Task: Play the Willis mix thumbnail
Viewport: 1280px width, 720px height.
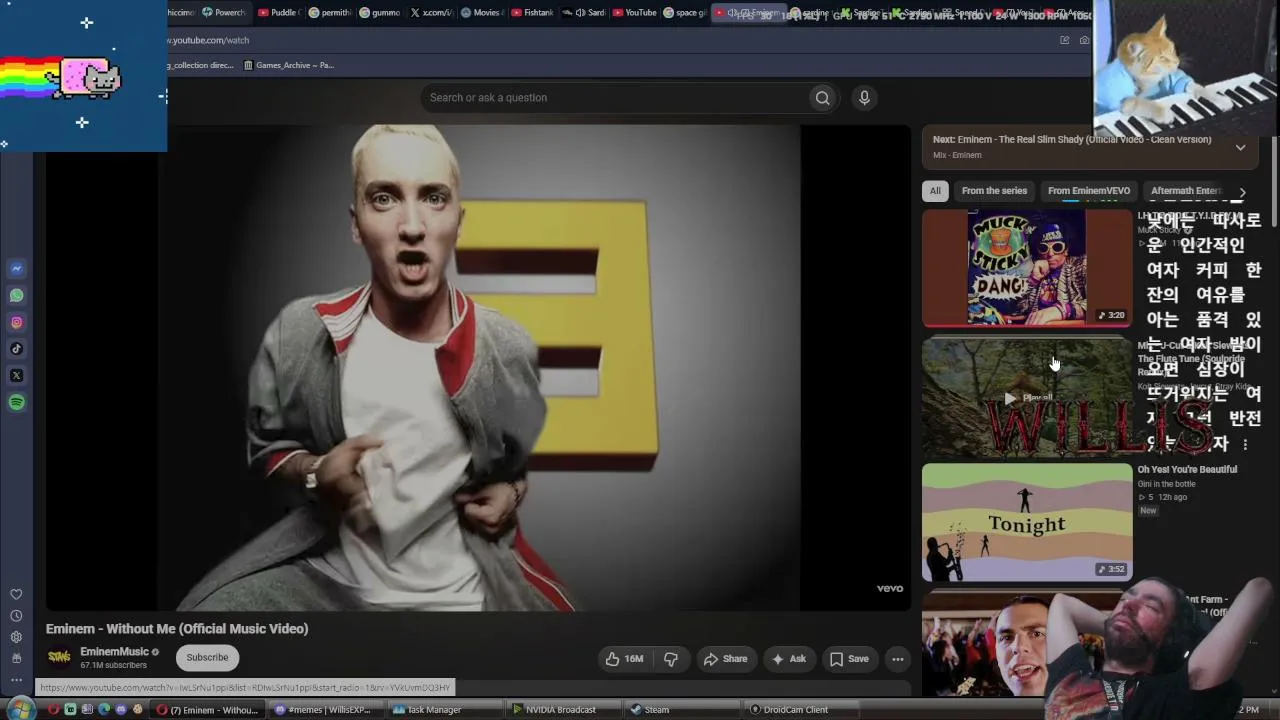Action: (x=1027, y=397)
